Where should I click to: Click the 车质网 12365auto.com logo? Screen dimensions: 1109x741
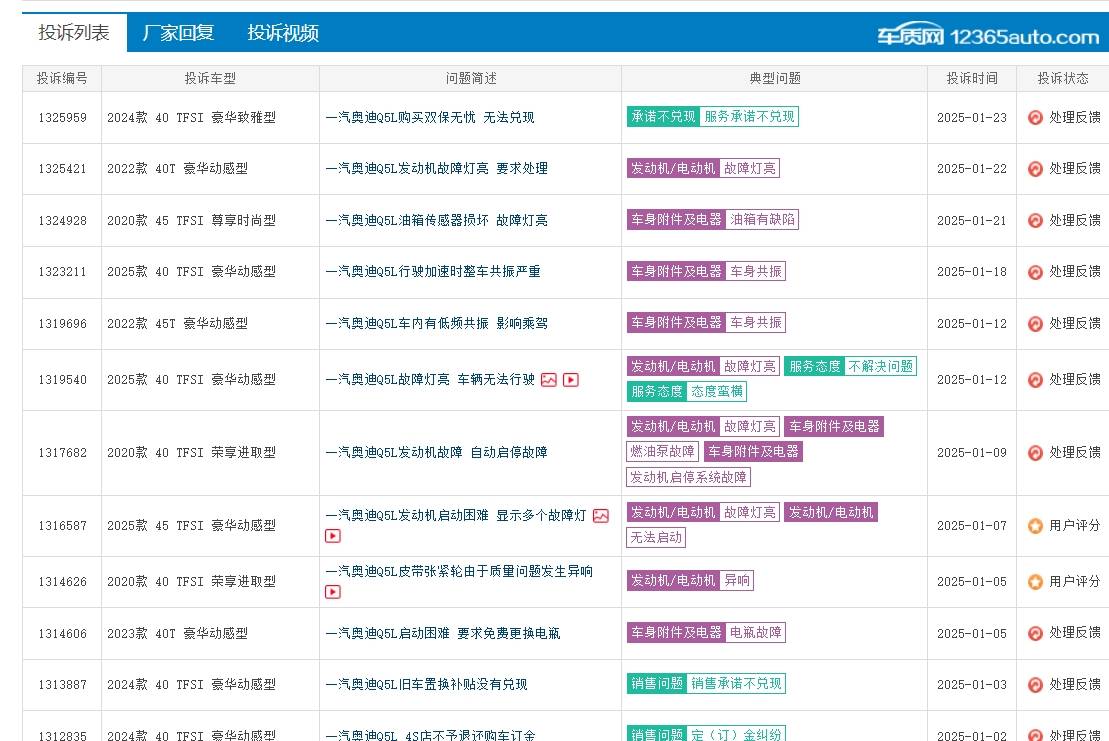[x=988, y=36]
